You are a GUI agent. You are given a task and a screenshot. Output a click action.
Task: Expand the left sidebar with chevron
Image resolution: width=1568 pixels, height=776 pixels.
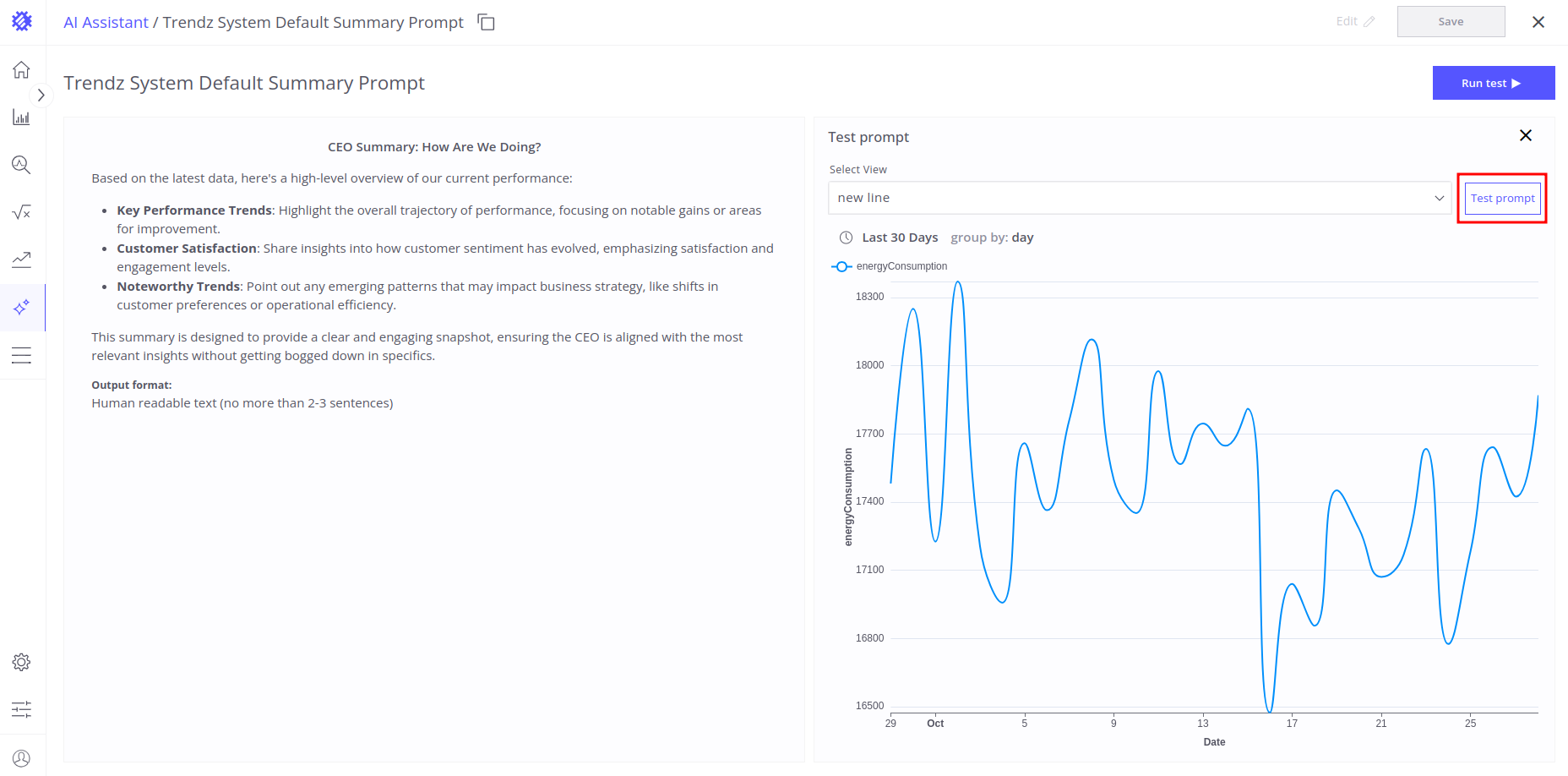pyautogui.click(x=41, y=96)
